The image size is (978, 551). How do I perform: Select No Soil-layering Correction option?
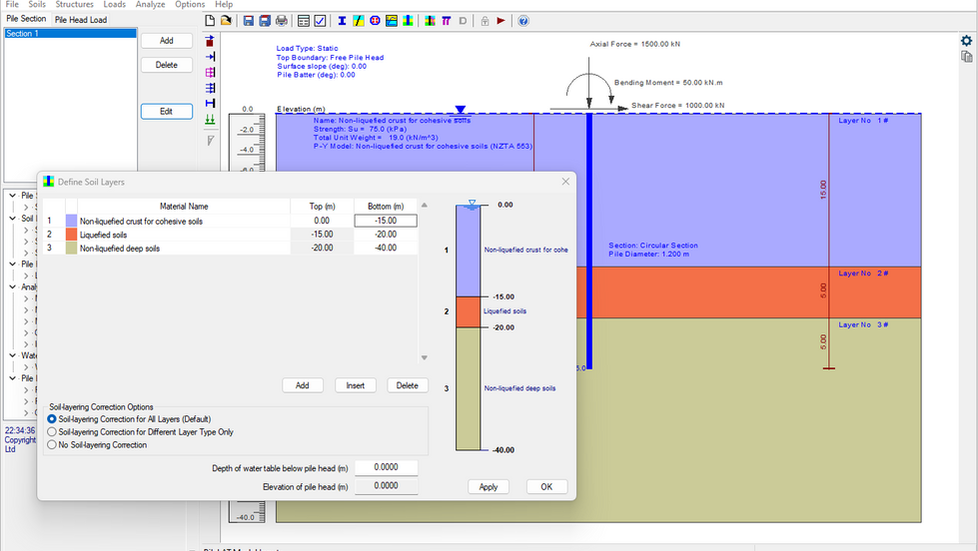point(52,445)
